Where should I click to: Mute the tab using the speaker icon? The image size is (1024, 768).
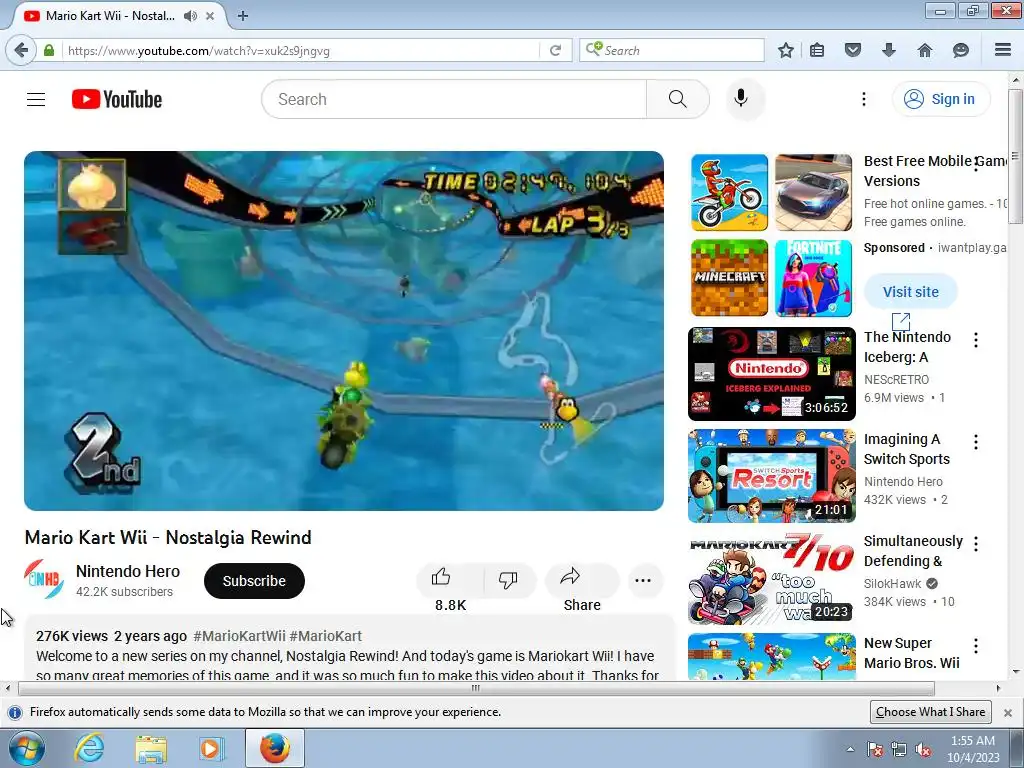(190, 16)
